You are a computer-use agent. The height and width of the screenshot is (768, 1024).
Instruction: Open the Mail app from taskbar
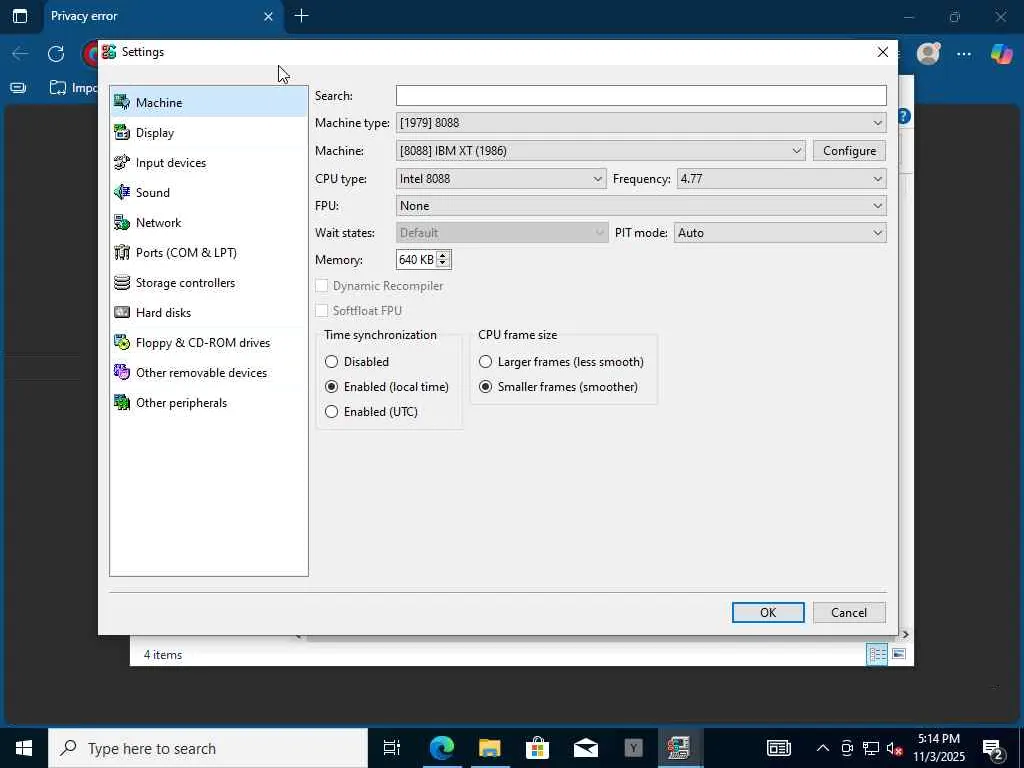(x=586, y=748)
